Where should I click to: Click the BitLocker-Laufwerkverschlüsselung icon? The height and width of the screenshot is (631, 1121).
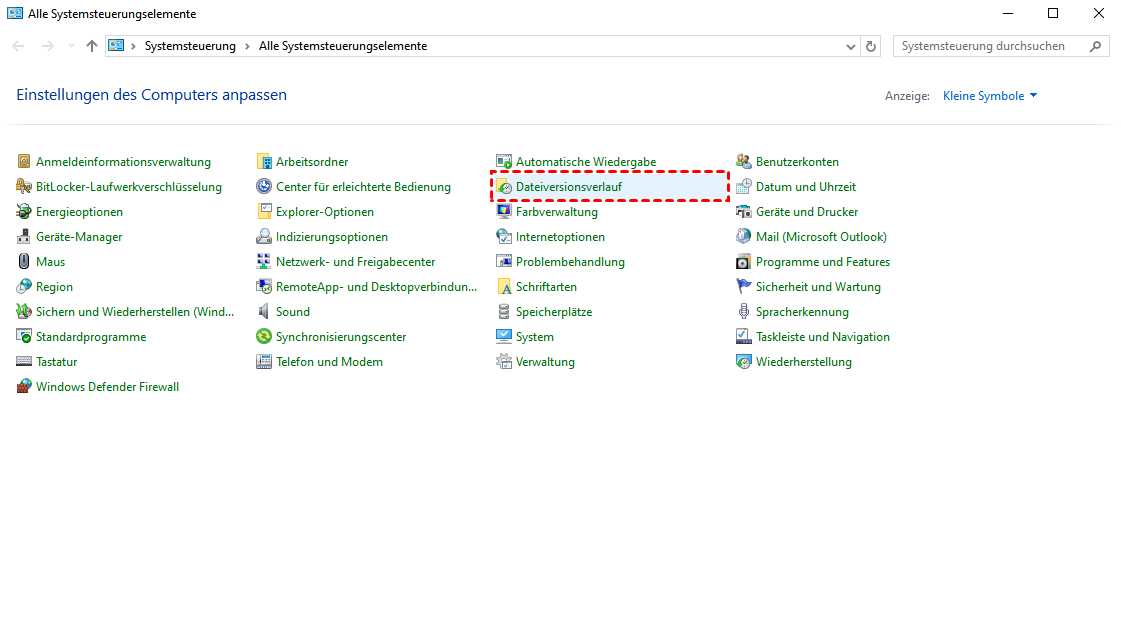pyautogui.click(x=25, y=187)
